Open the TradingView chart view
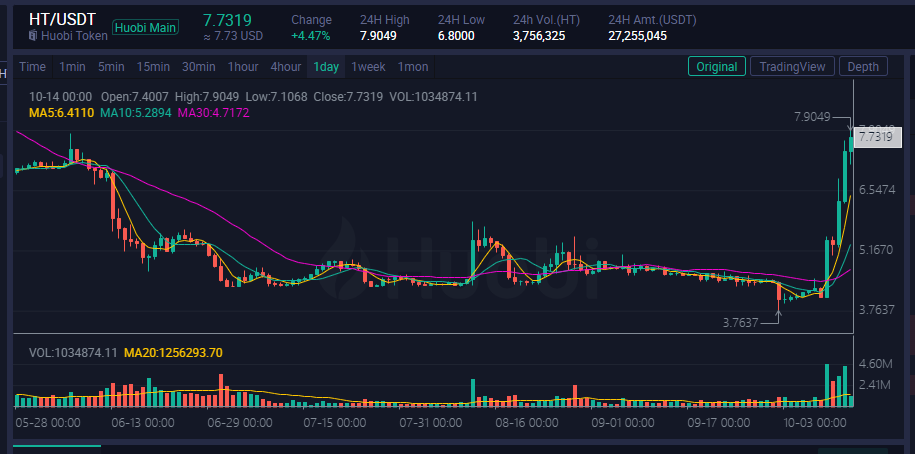The image size is (915, 454). [x=792, y=67]
